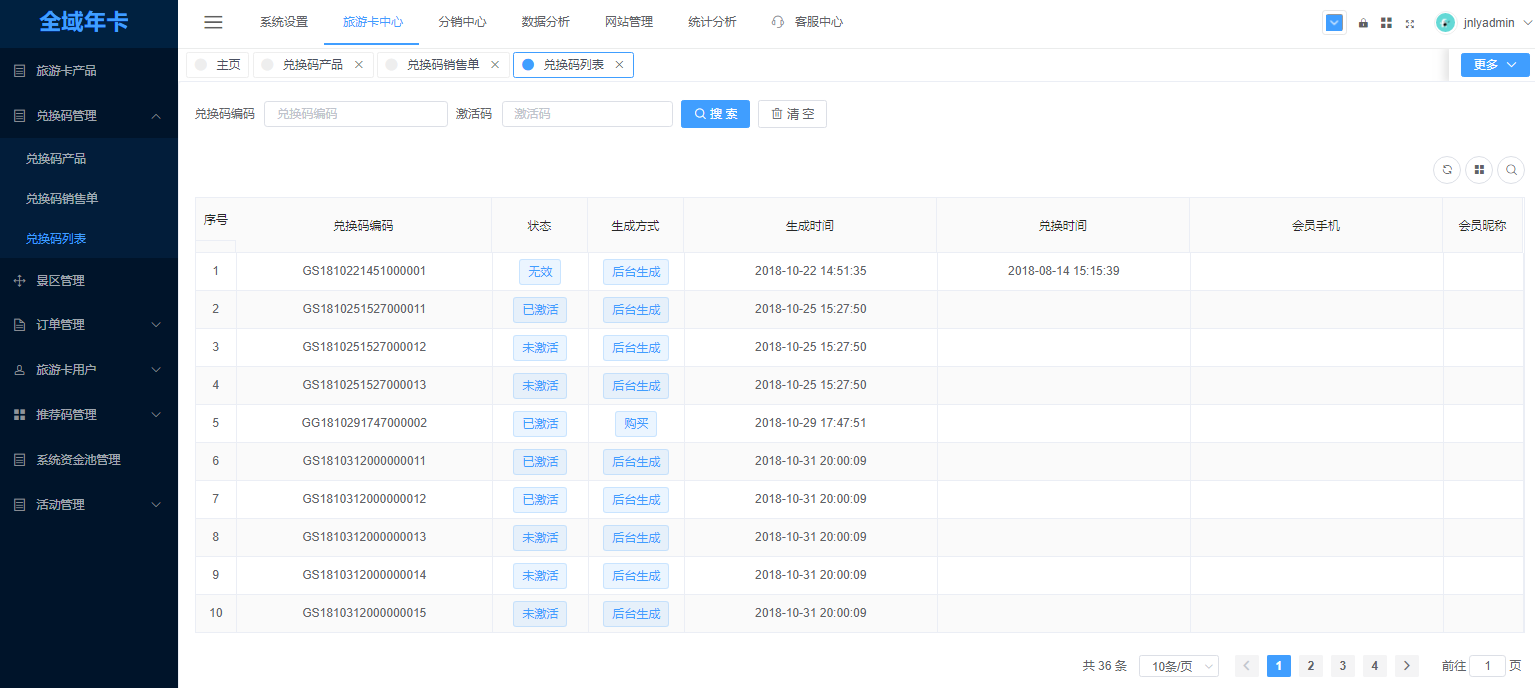This screenshot has width=1535, height=688.
Task: Go to the next page arrow
Action: tap(1407, 666)
